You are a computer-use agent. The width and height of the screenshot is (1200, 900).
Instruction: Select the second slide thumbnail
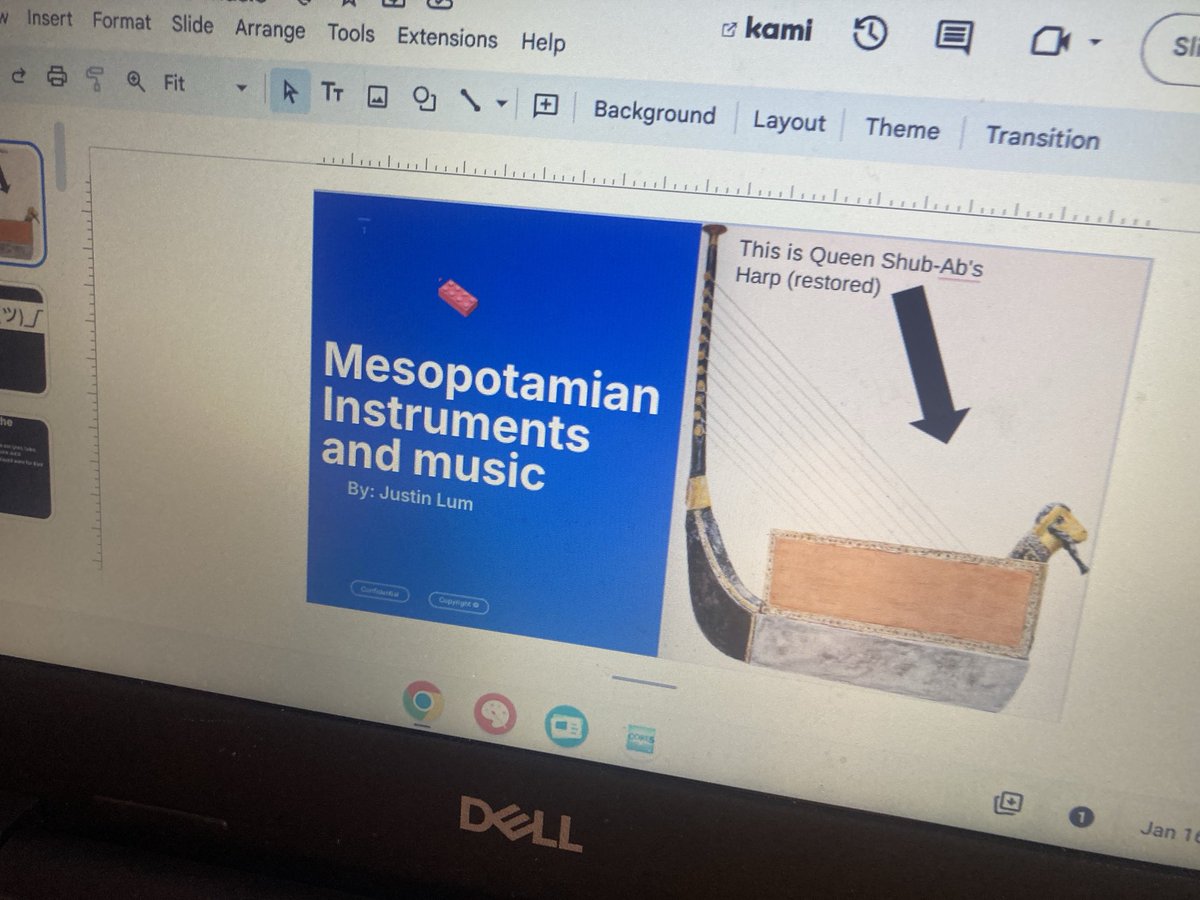point(22,340)
